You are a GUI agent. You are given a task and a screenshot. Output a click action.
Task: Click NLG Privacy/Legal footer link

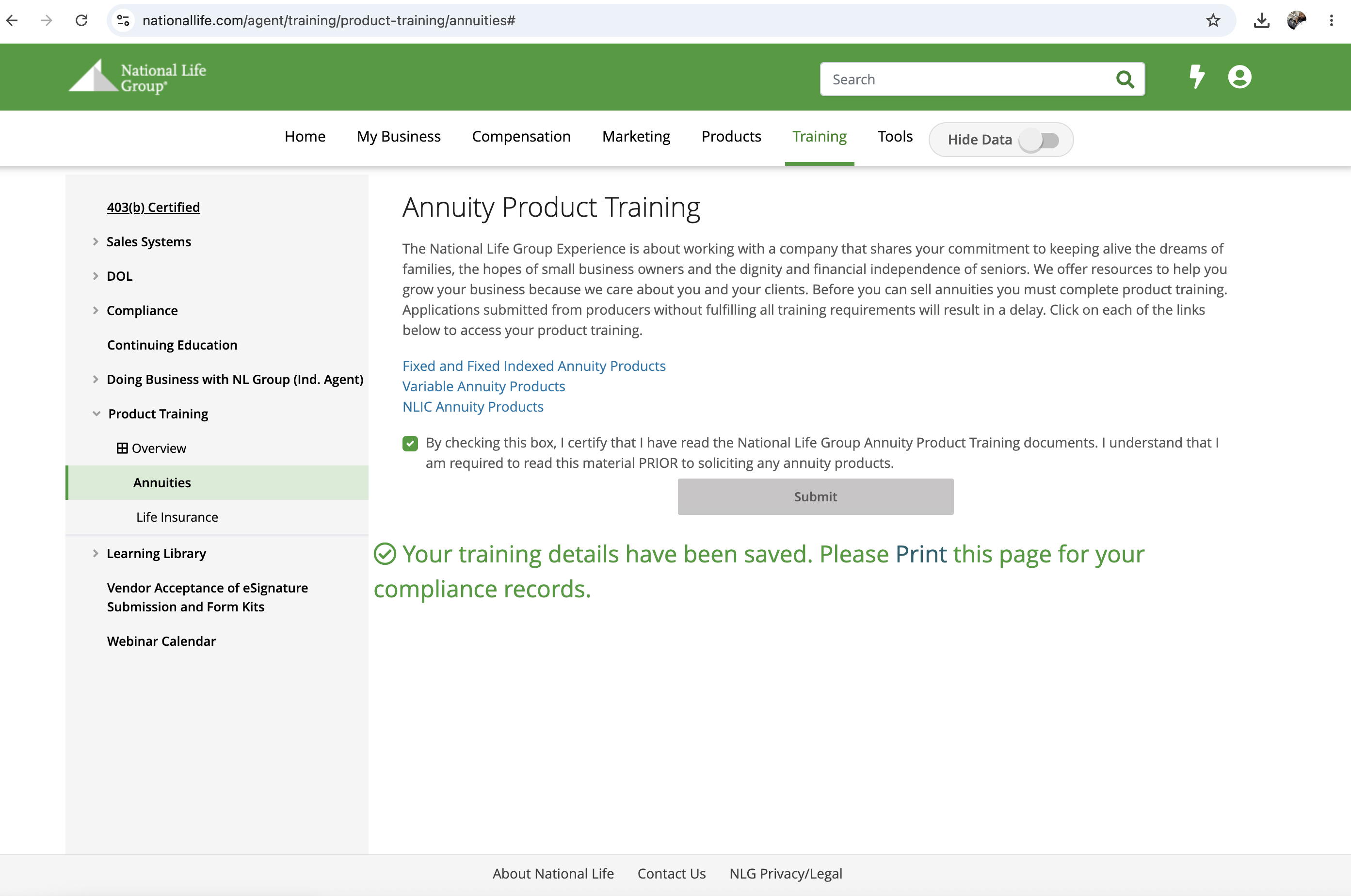(785, 873)
